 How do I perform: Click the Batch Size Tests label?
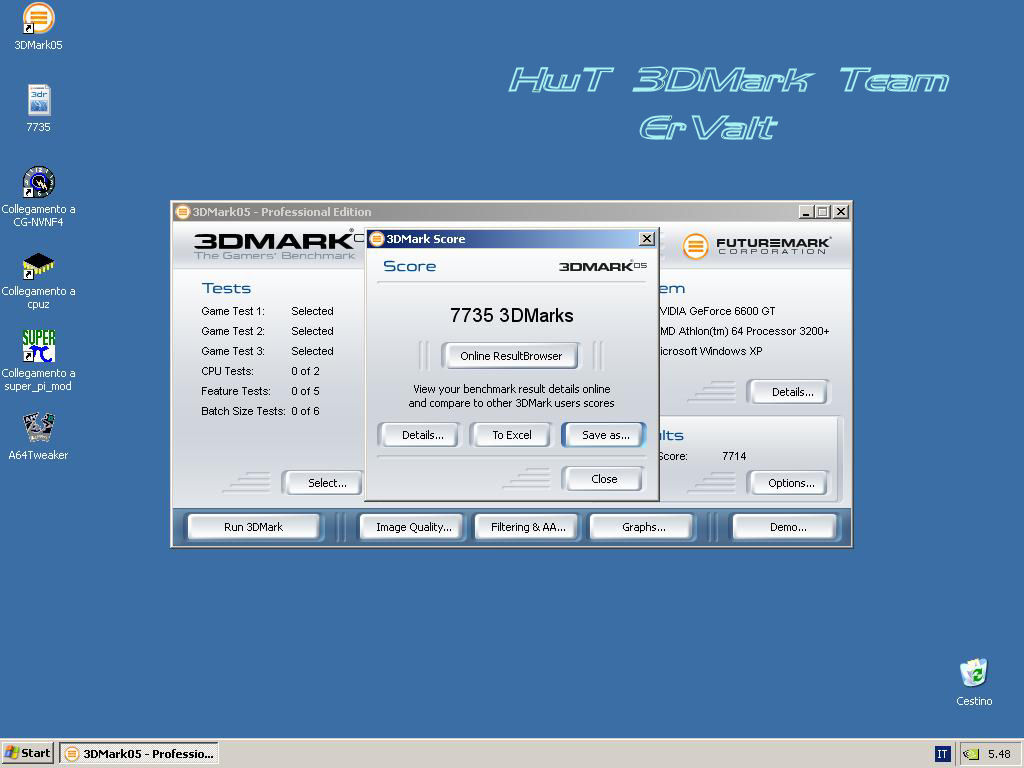tap(243, 411)
